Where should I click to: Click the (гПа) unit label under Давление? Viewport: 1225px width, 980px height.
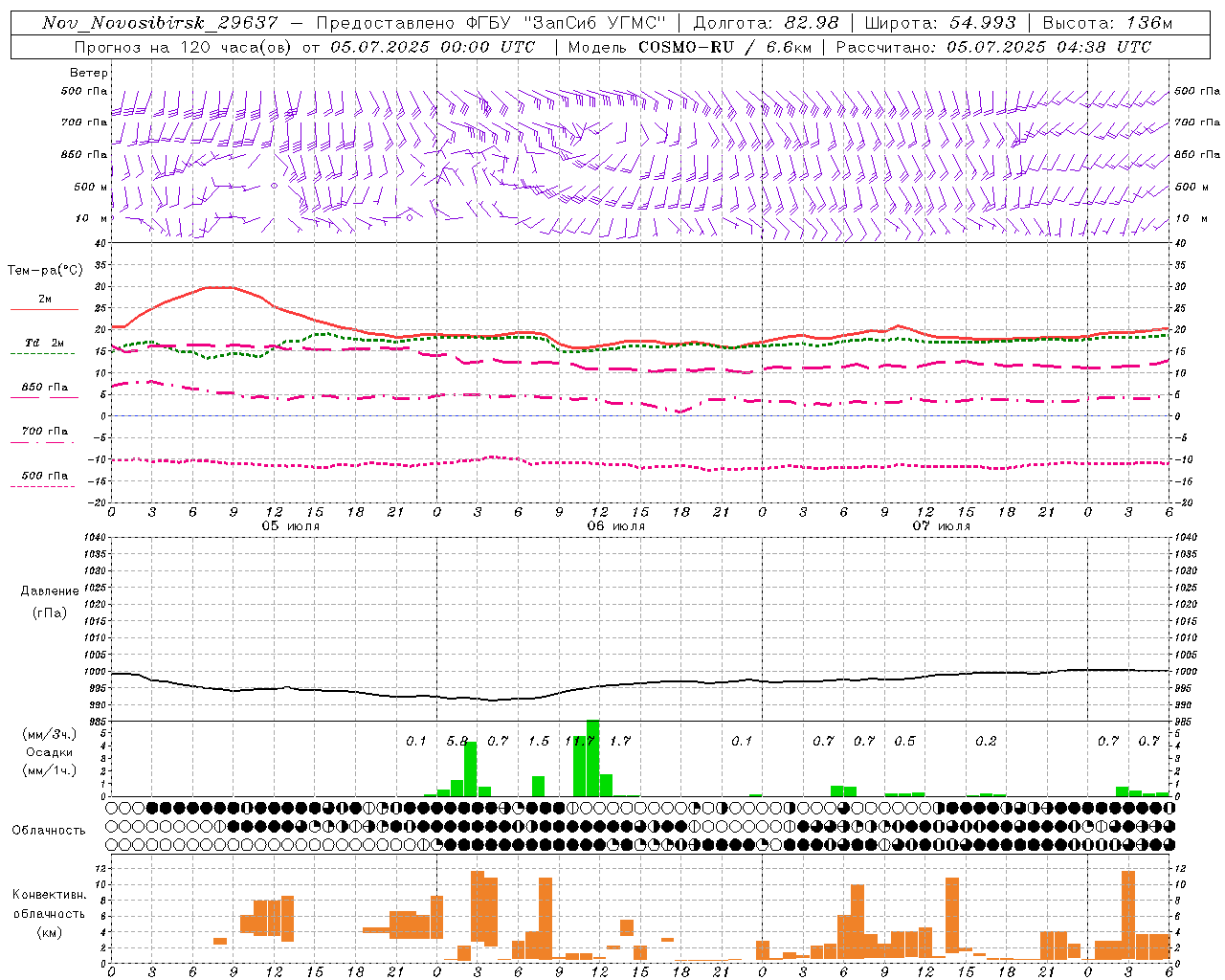50,612
